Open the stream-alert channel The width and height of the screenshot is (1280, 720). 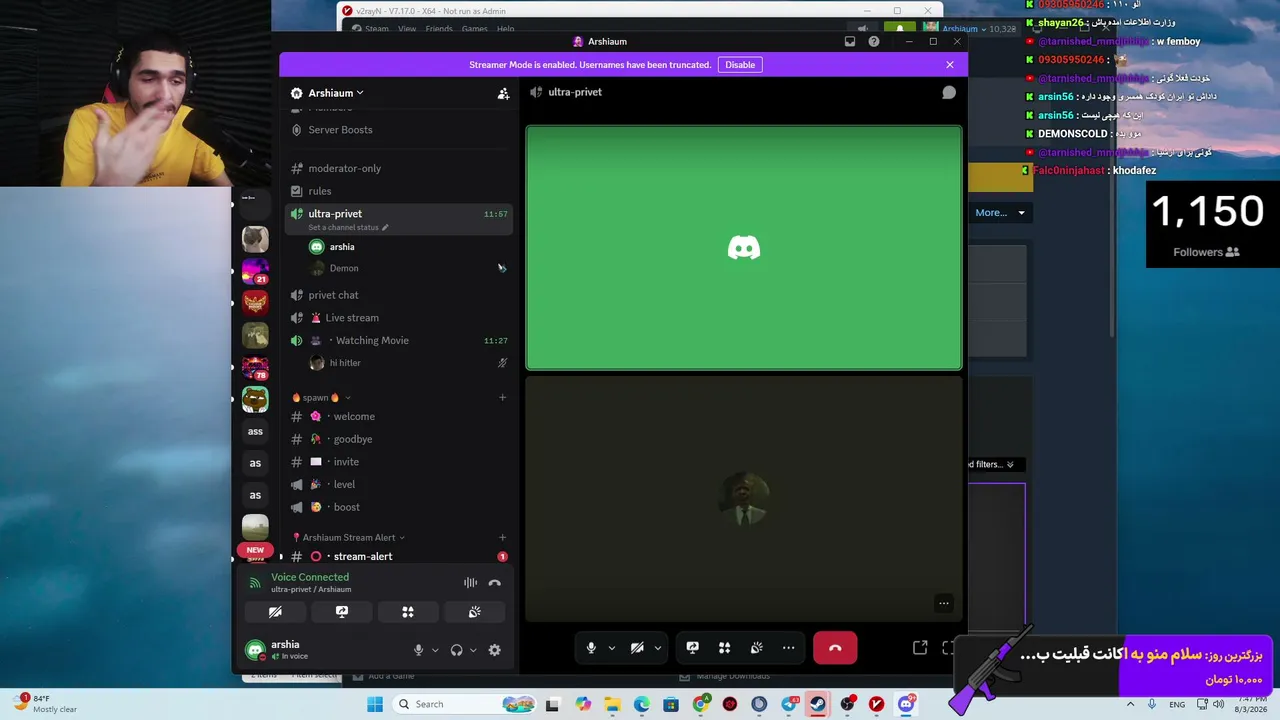(x=399, y=557)
